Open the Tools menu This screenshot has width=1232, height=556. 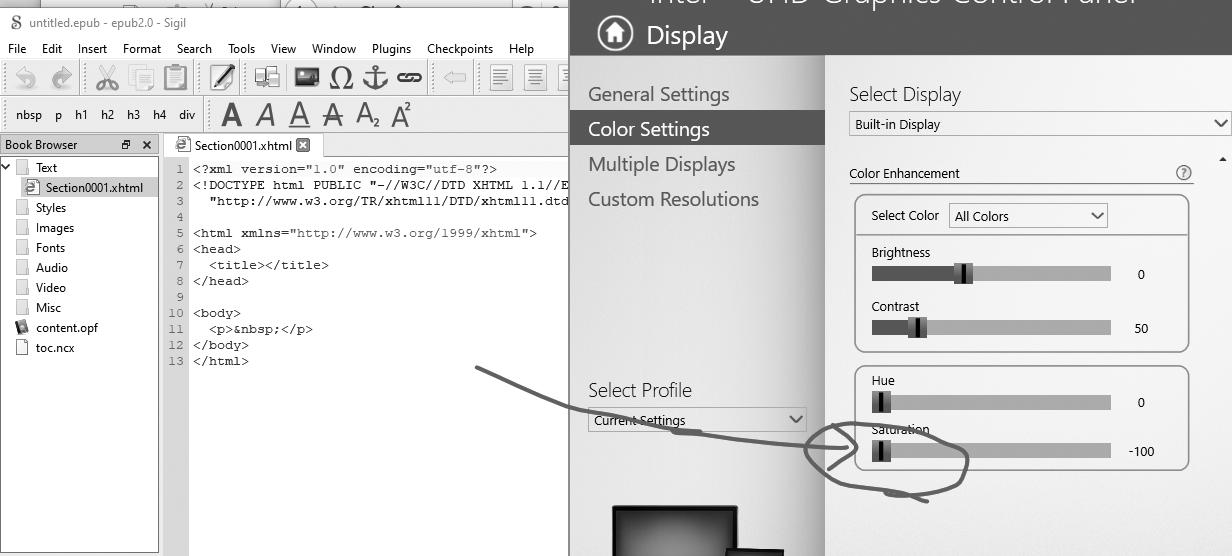[x=241, y=48]
